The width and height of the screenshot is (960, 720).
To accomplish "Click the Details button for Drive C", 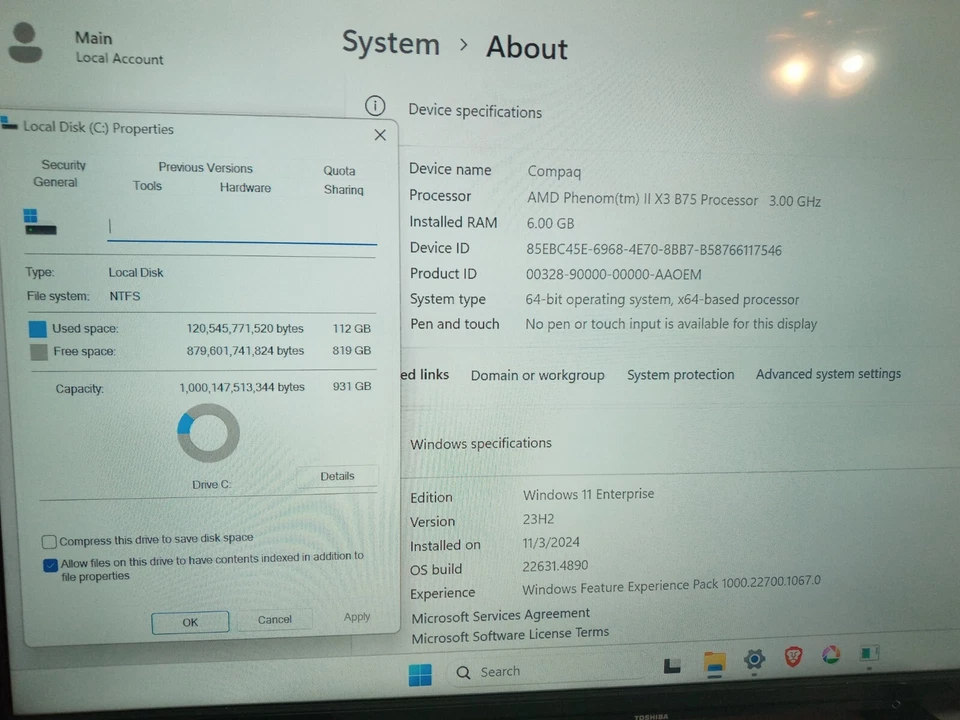I will [x=337, y=476].
